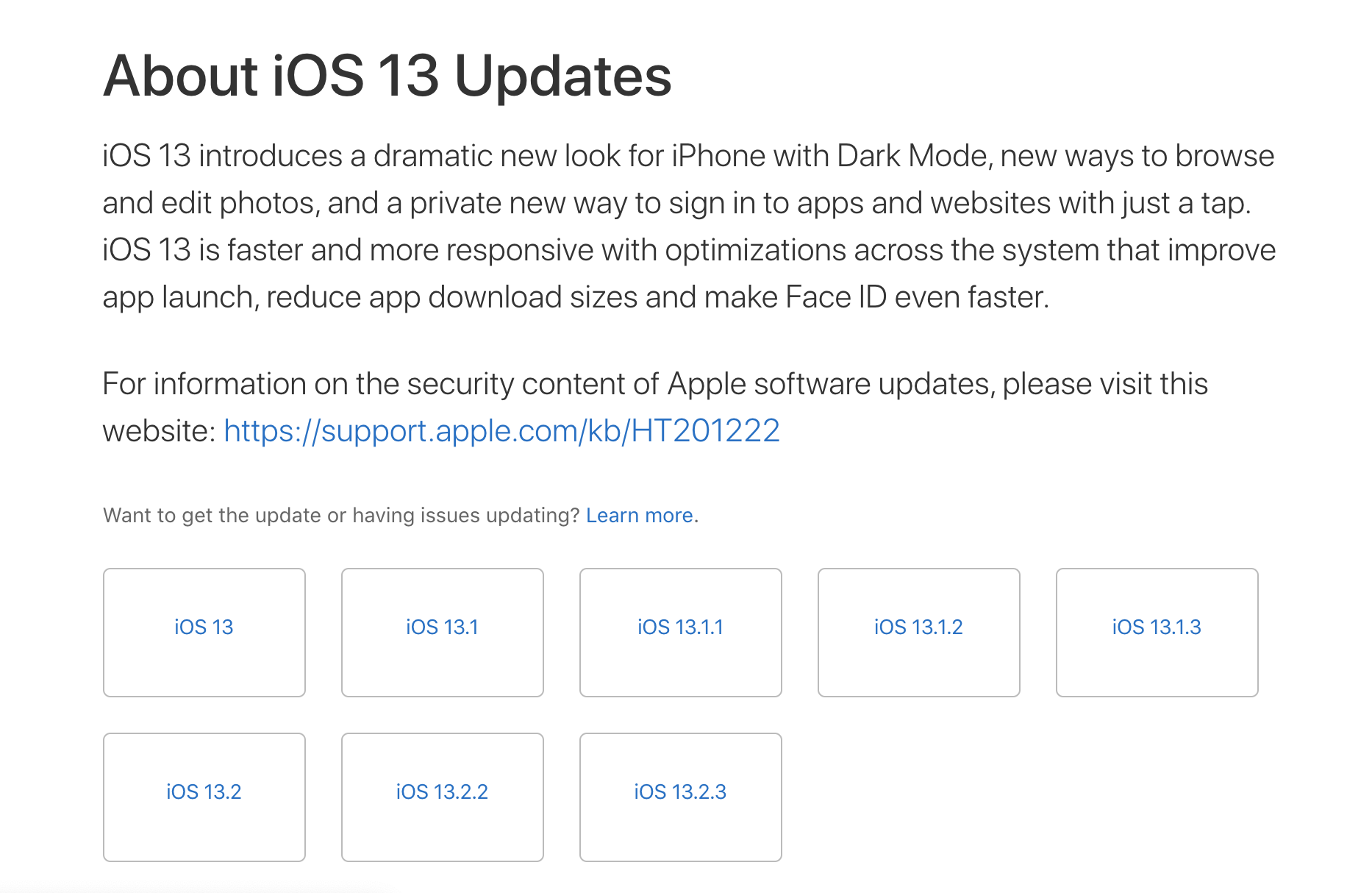Click the word photos in the intro paragraph

269,204
